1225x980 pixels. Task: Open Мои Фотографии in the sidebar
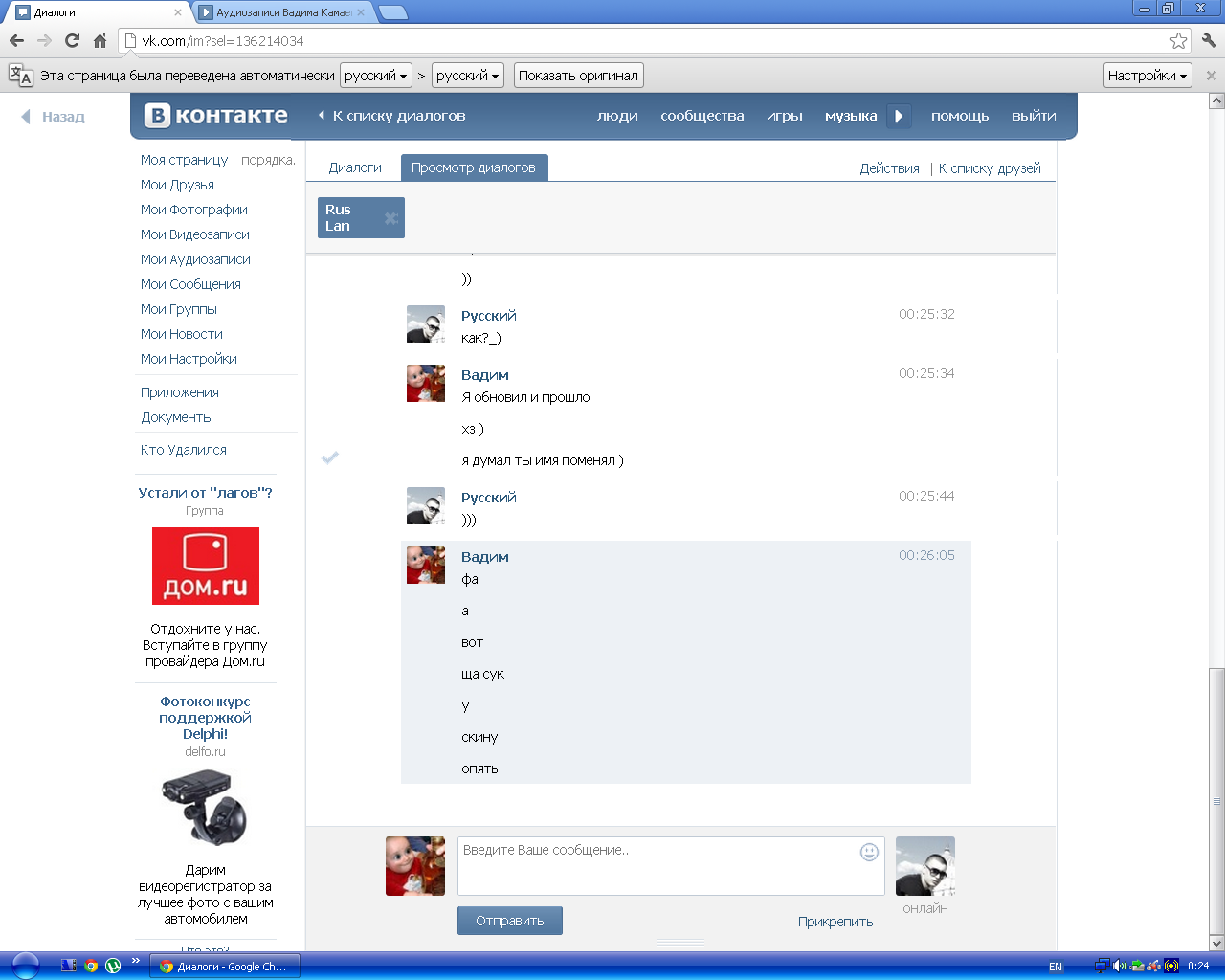[x=194, y=210]
